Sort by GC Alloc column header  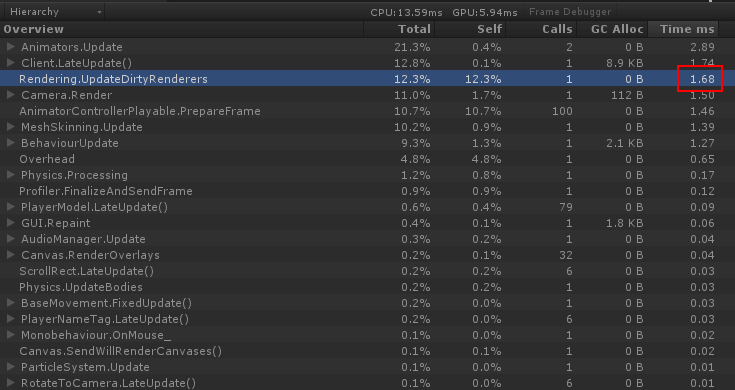tap(613, 29)
